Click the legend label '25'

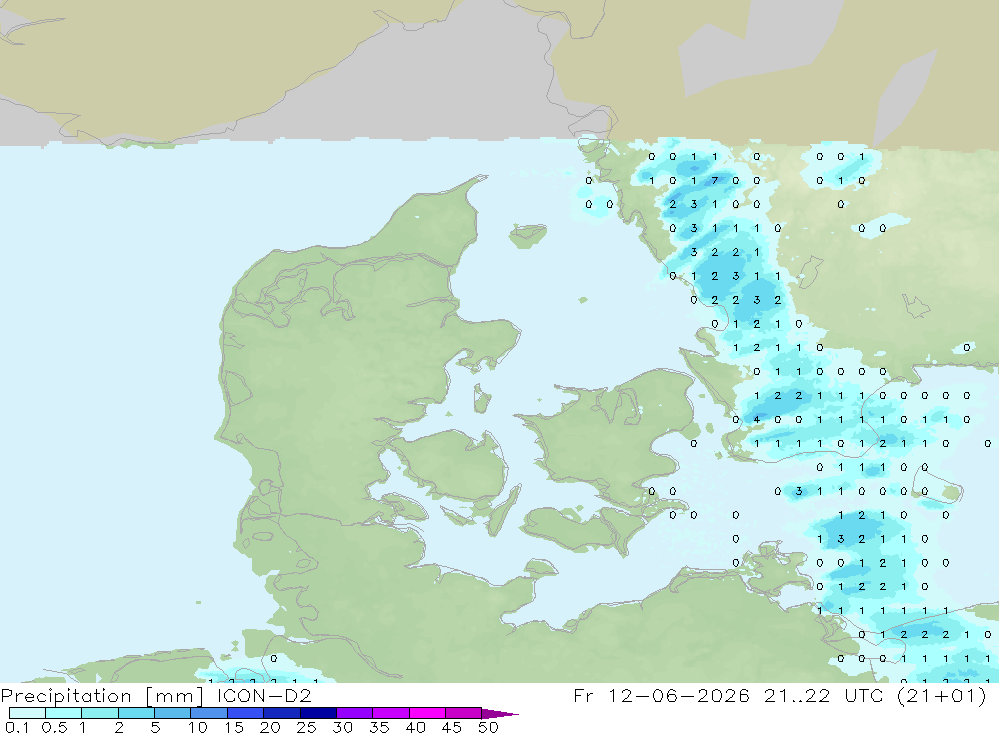(306, 727)
